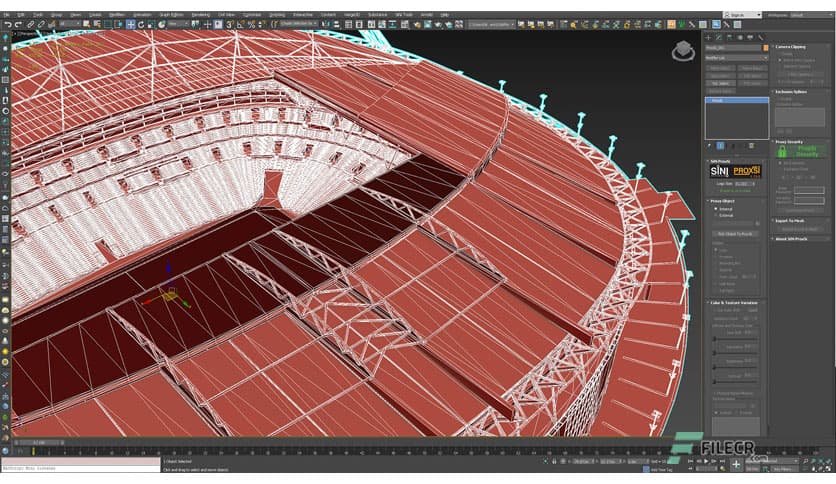
Task: Toggle the Angle Snap button
Action: click(240, 25)
